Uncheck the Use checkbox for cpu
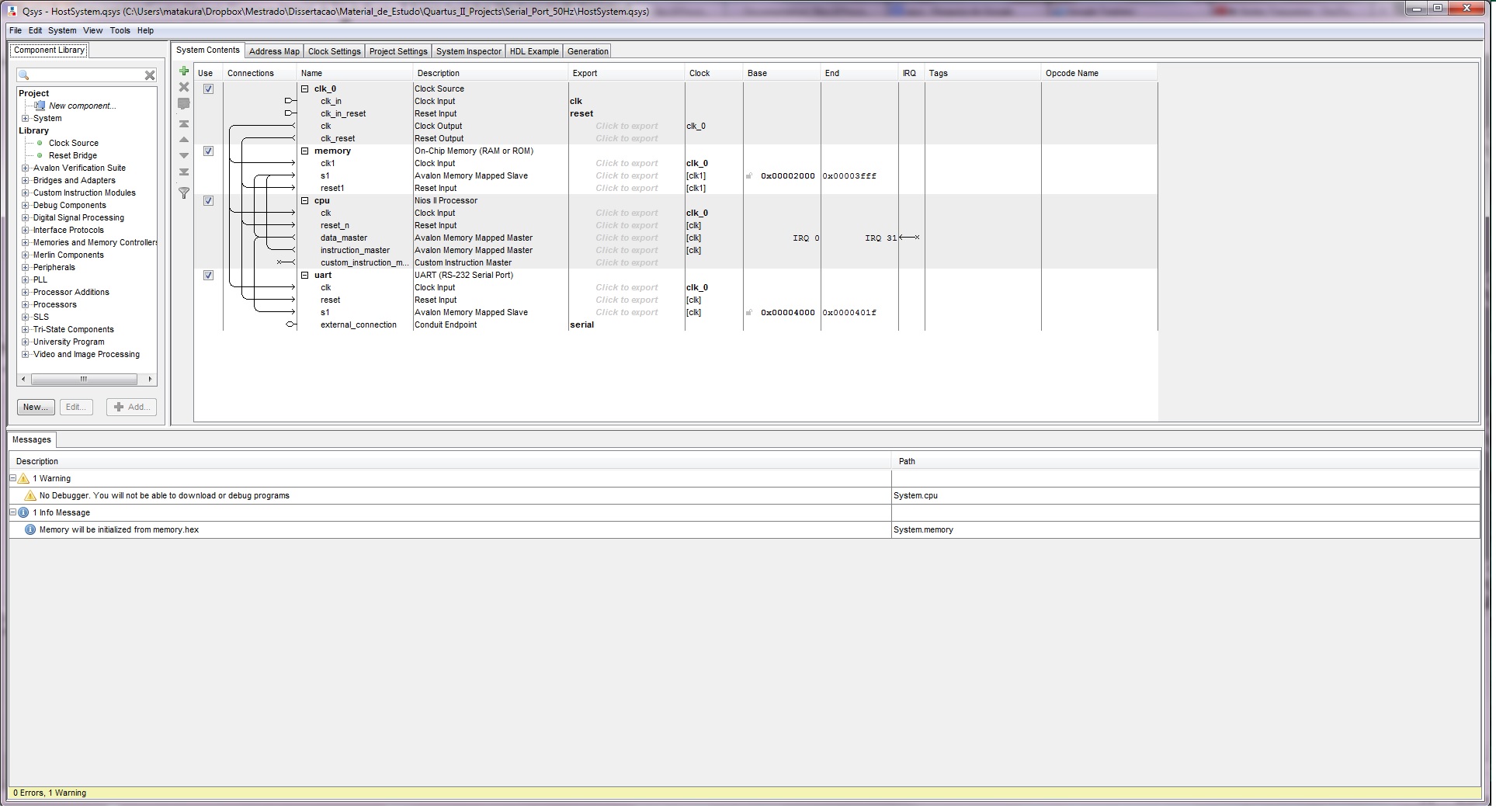This screenshot has width=1496, height=812. click(208, 201)
